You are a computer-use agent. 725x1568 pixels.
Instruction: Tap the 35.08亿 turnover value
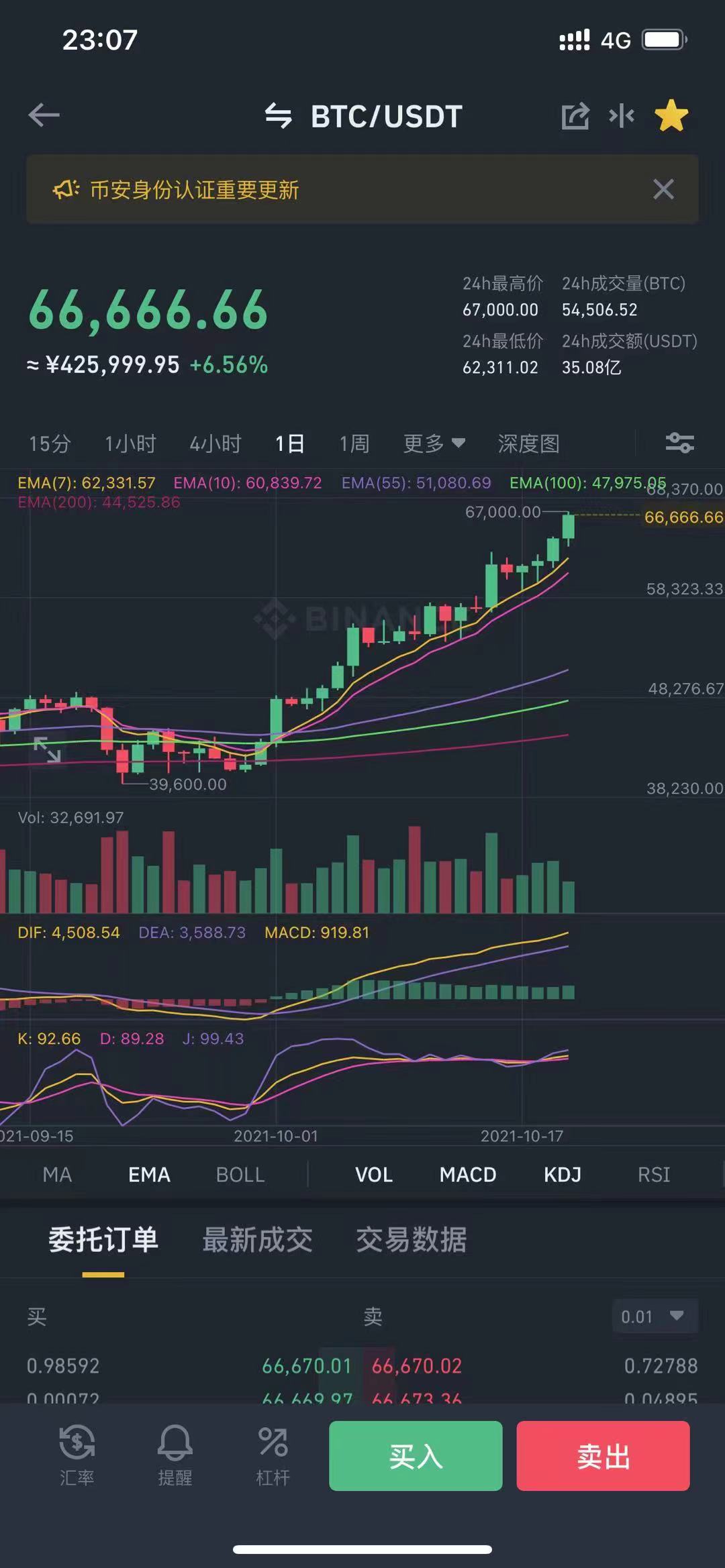[x=591, y=367]
